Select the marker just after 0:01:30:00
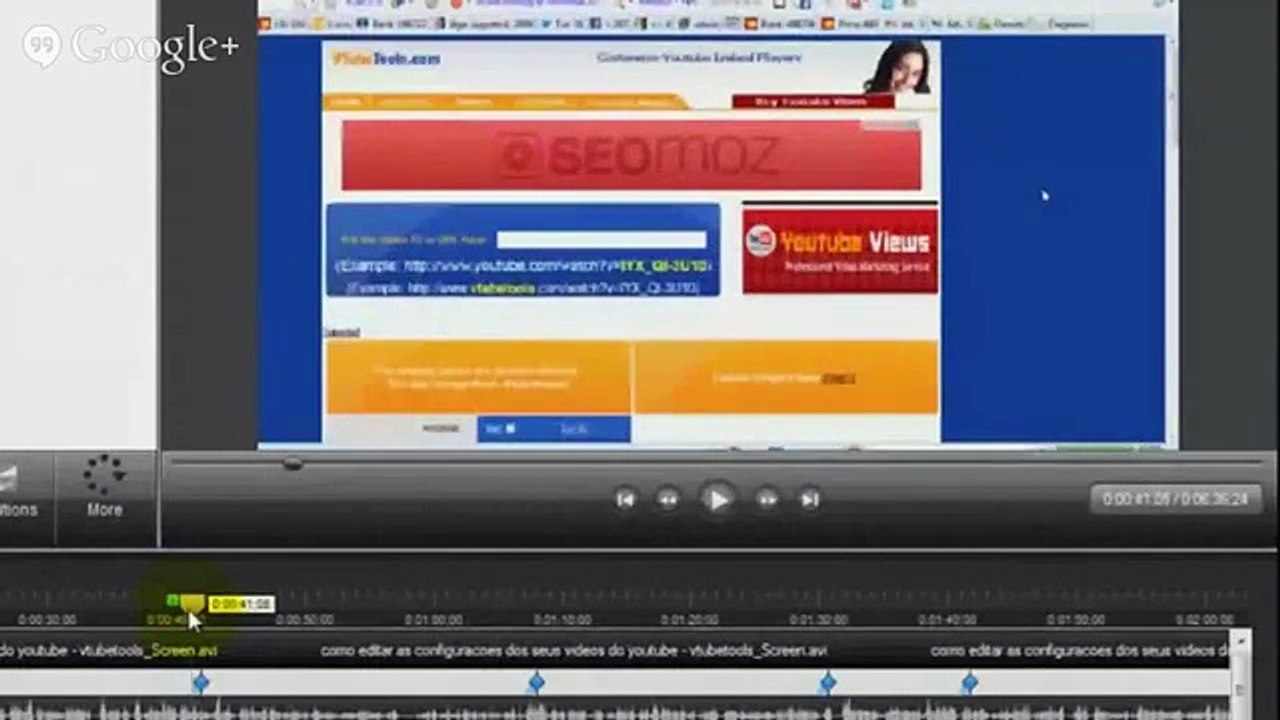The height and width of the screenshot is (720, 1280). (827, 683)
